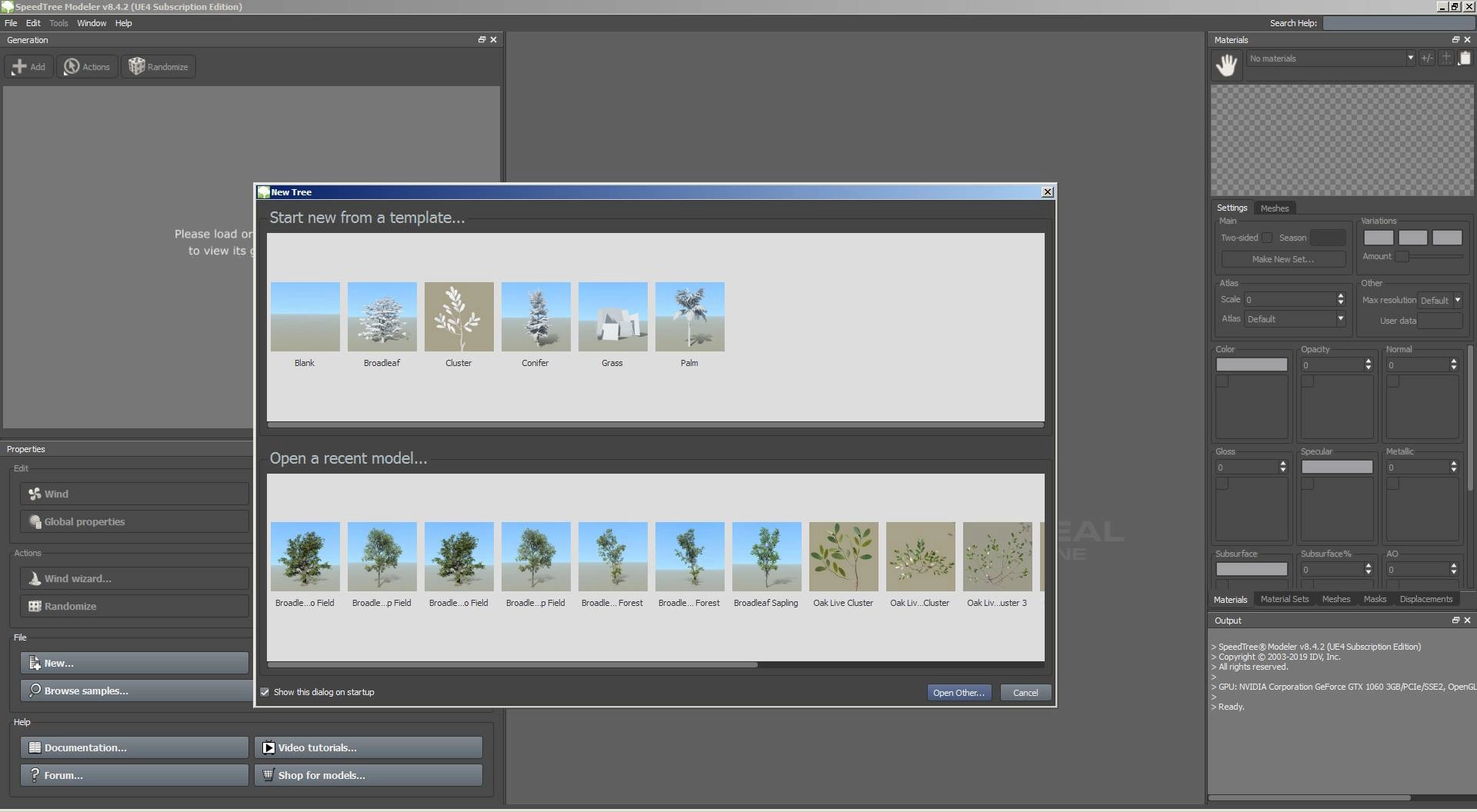Viewport: 1477px width, 812px height.
Task: Choose the Cluster template
Action: click(x=458, y=324)
